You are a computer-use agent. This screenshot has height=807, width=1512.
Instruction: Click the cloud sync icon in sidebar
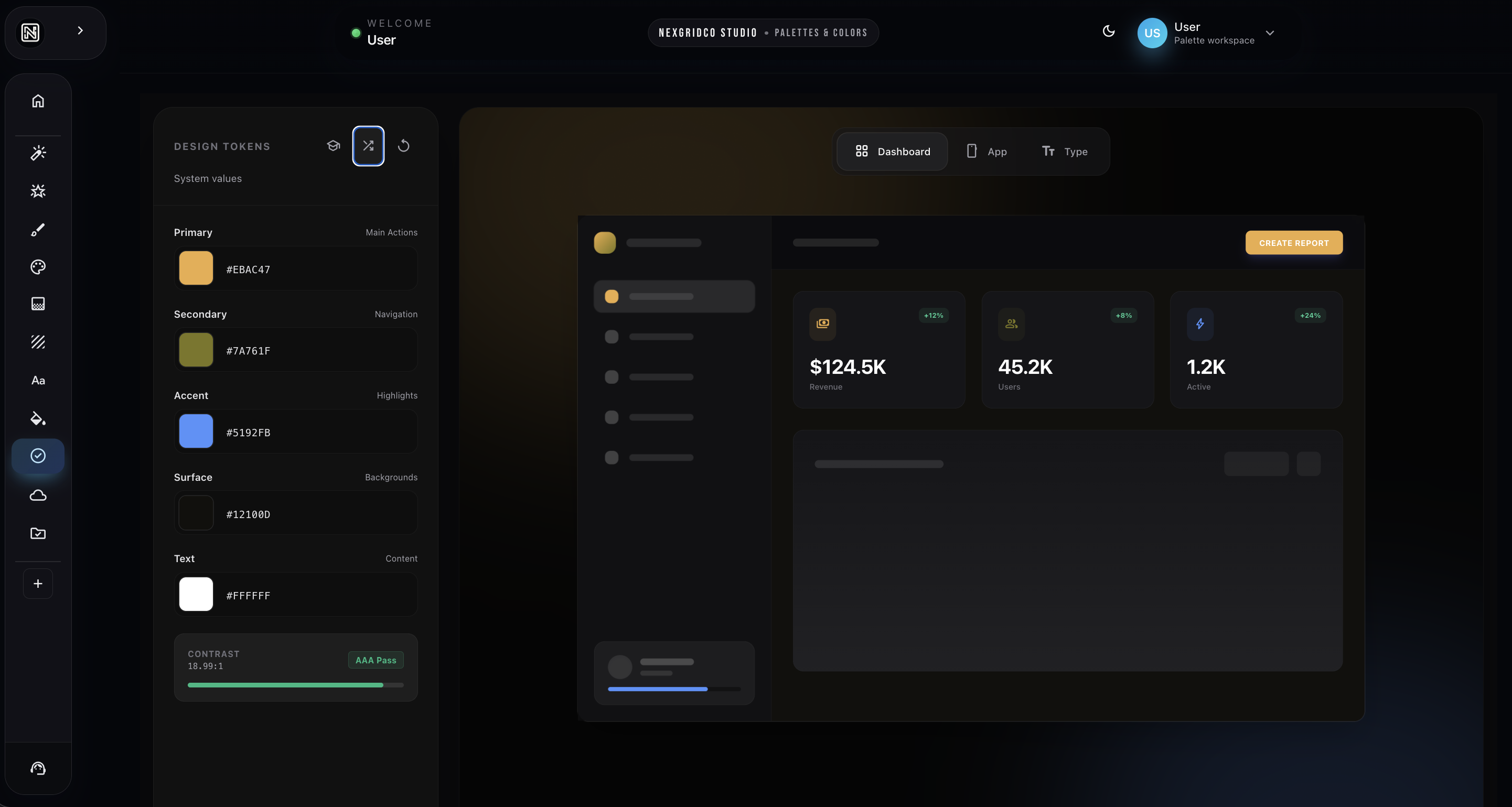(38, 495)
